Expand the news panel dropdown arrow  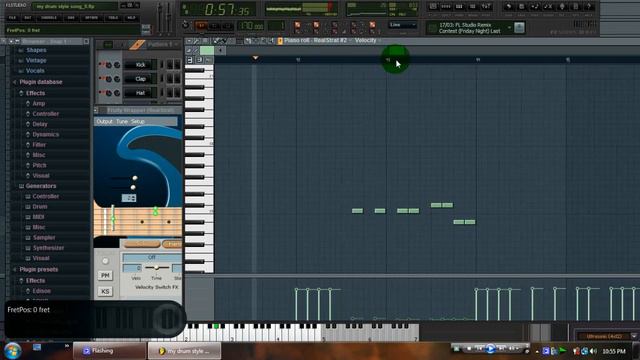point(509,28)
